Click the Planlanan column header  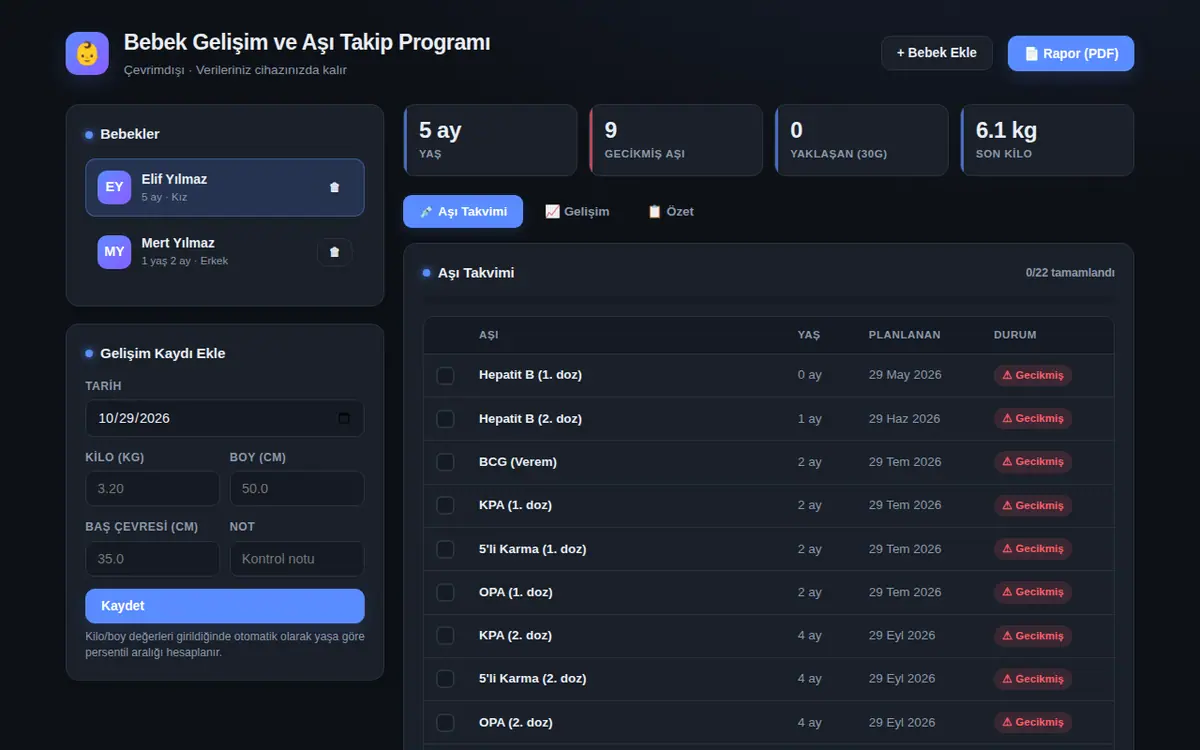coord(904,335)
